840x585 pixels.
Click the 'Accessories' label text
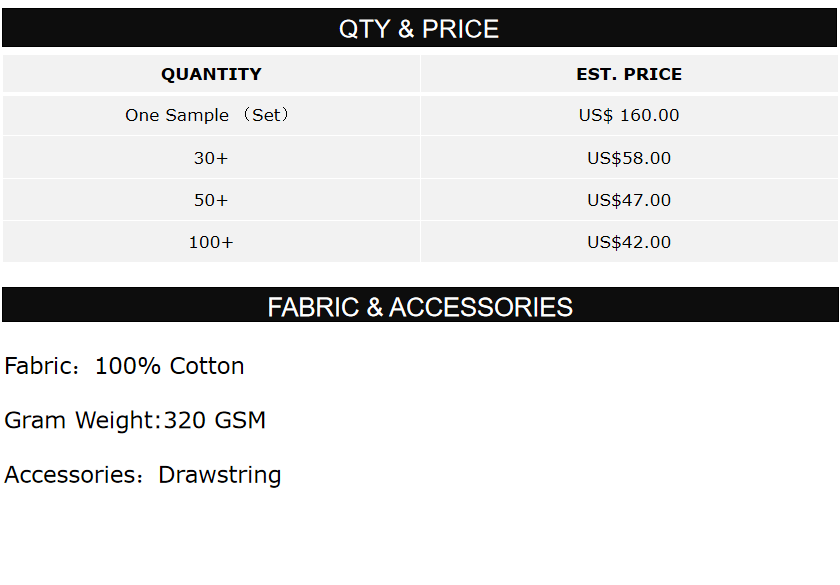pos(68,474)
